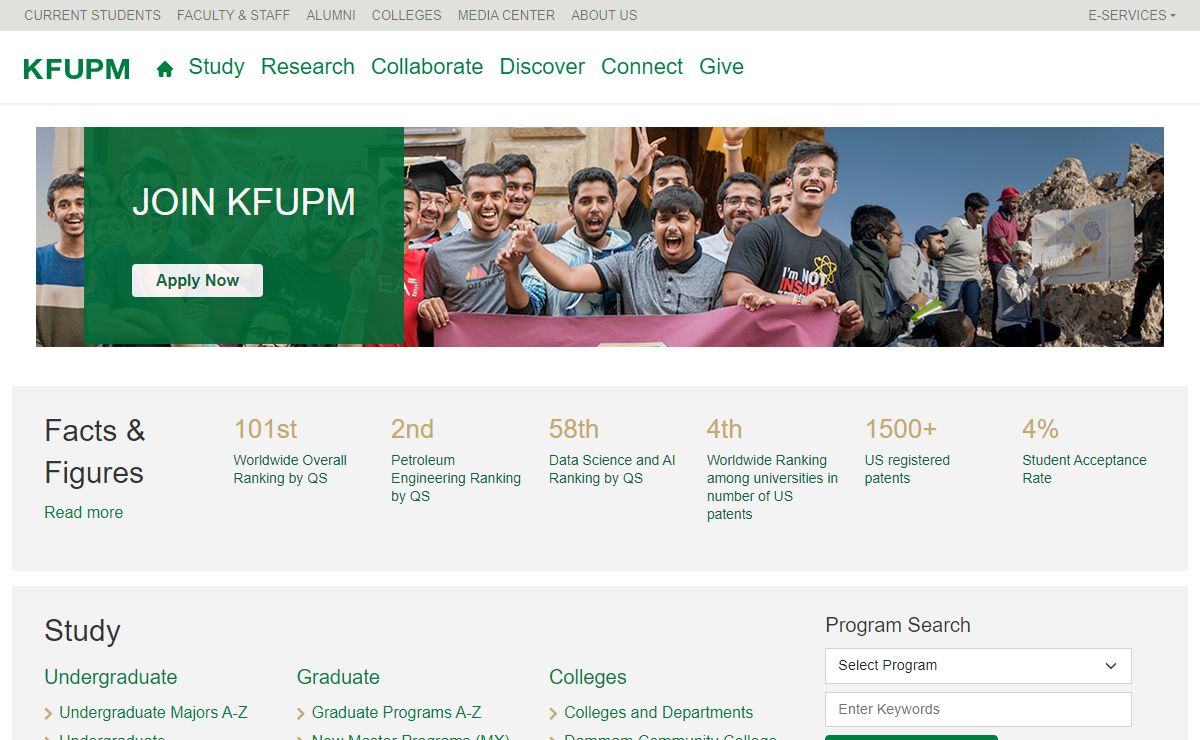Click chevron beside Undergraduate Majors A-Z

(x=49, y=713)
